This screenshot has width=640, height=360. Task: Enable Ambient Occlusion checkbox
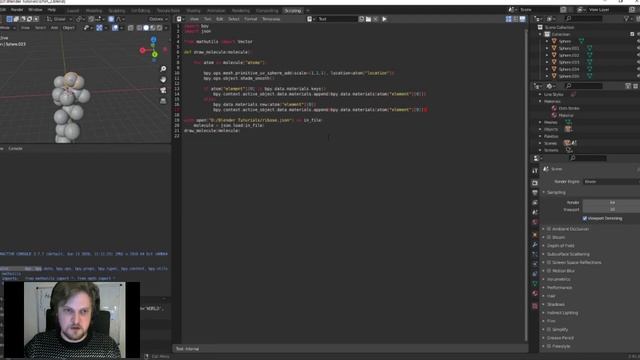(549, 229)
